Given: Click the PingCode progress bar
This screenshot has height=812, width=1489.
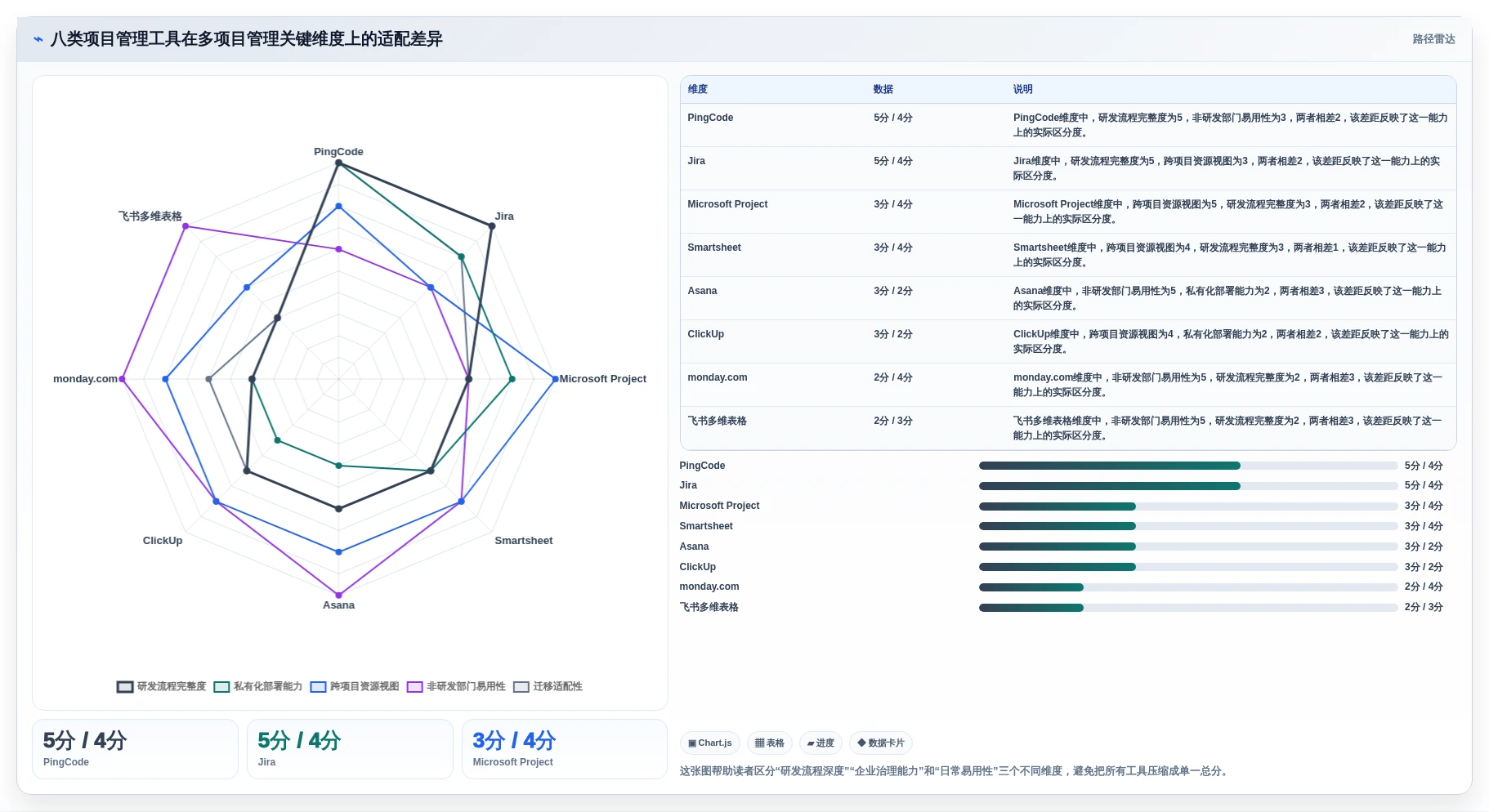Looking at the screenshot, I should (1188, 466).
